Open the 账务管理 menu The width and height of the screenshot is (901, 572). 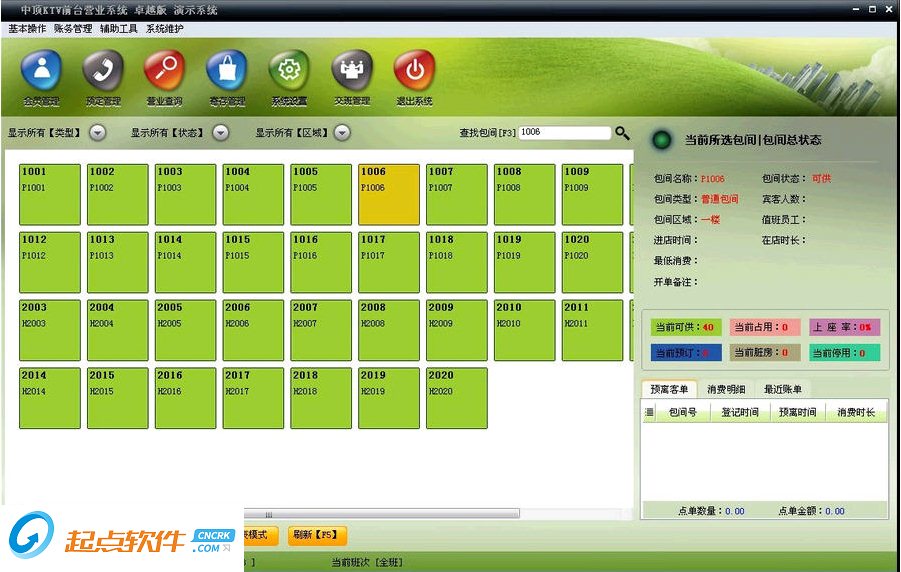click(73, 29)
